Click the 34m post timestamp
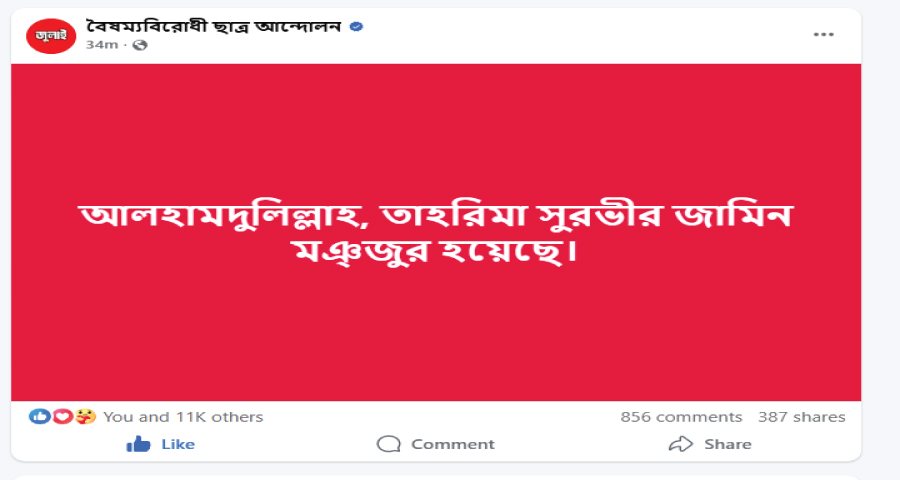The height and width of the screenshot is (480, 900). click(x=101, y=45)
